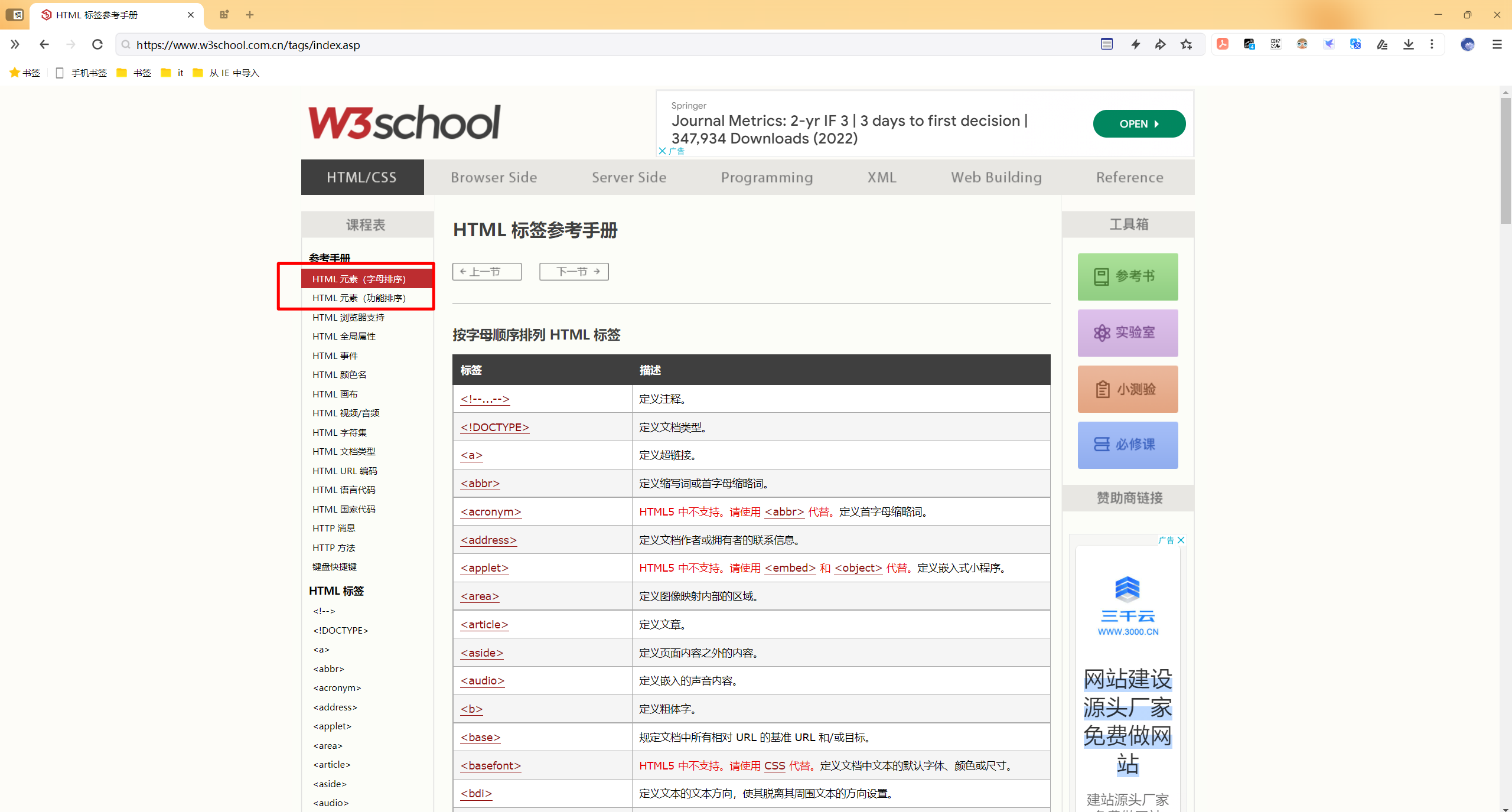Click the blue bird extension icon

pos(1329,44)
